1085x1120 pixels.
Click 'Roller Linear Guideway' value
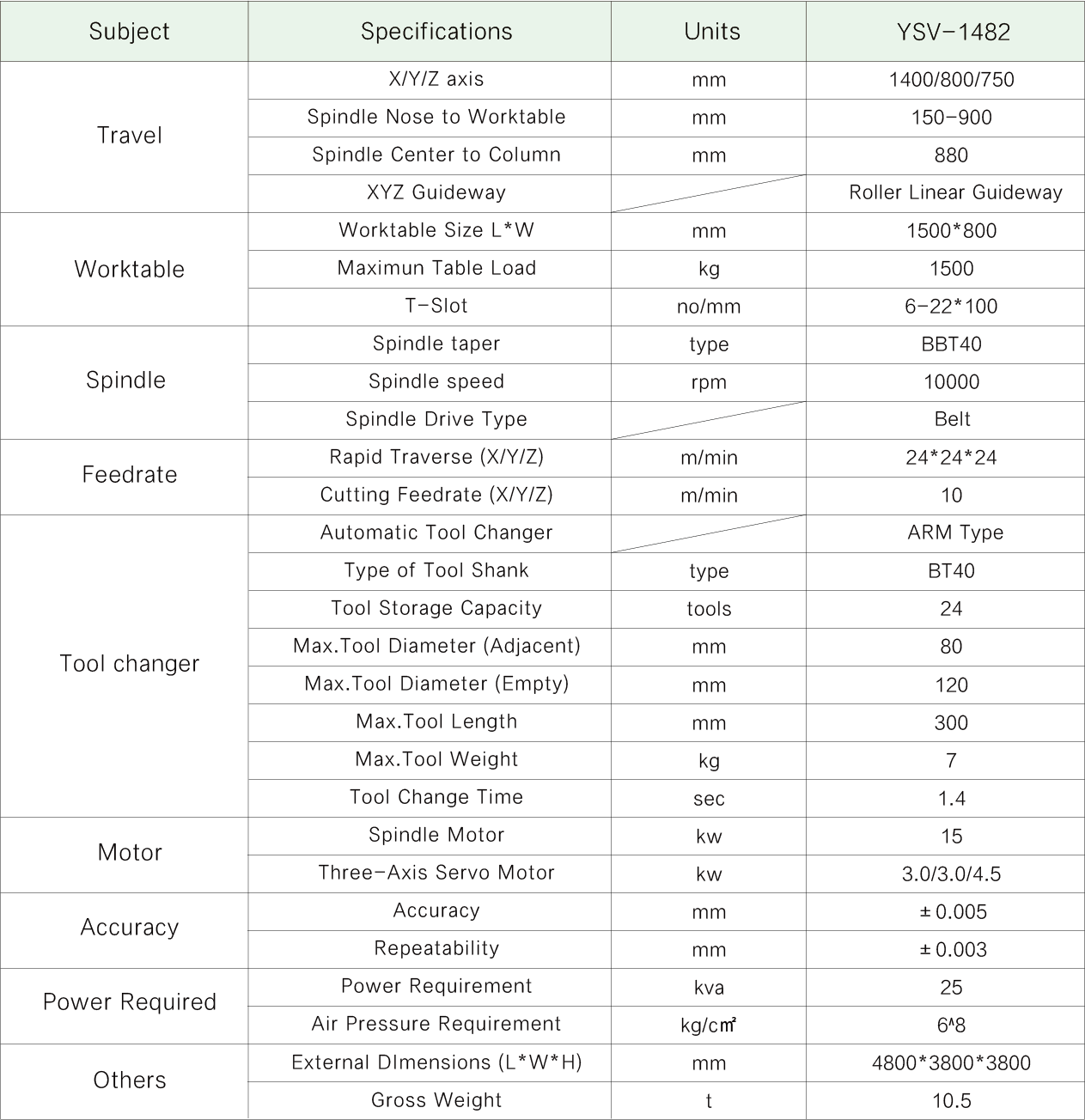point(955,192)
